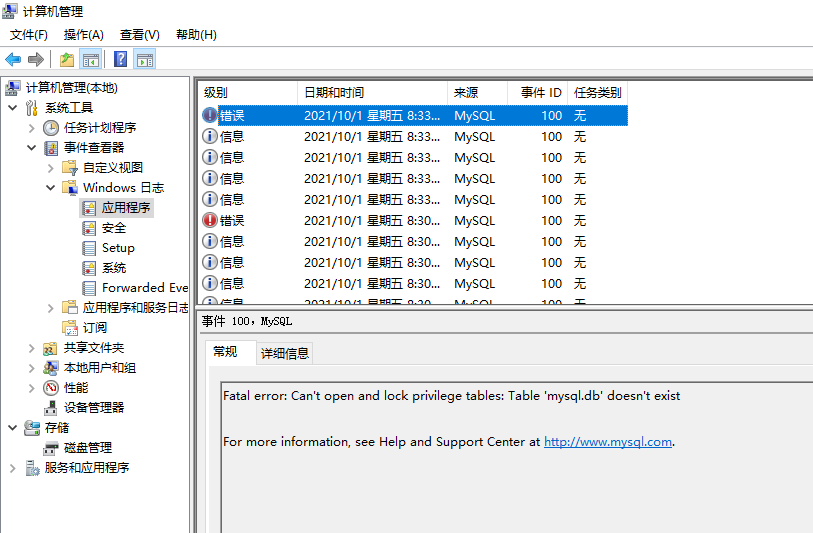Select the 安全 log in the tree
Viewport: 813px width, 533px height.
tap(114, 228)
